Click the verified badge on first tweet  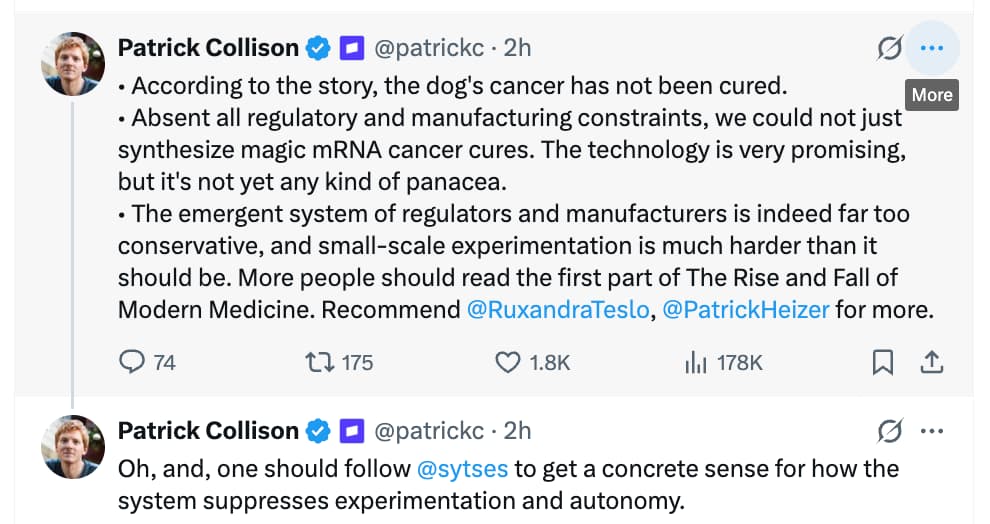[318, 47]
